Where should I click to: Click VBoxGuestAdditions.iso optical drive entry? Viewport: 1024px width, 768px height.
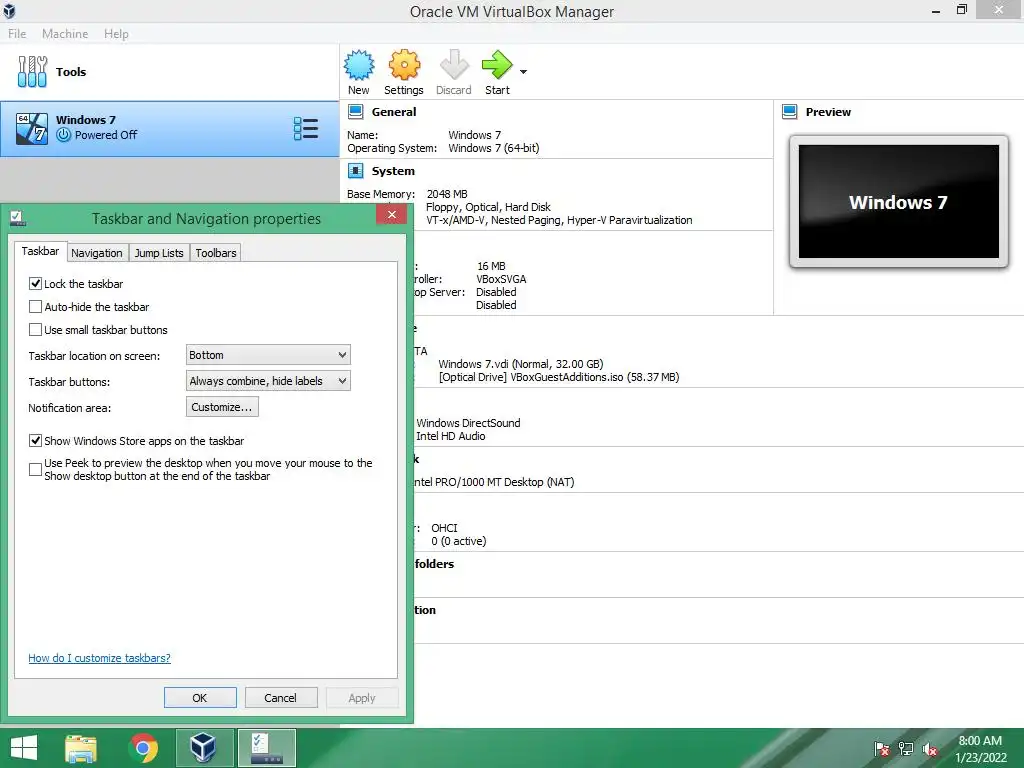[559, 377]
